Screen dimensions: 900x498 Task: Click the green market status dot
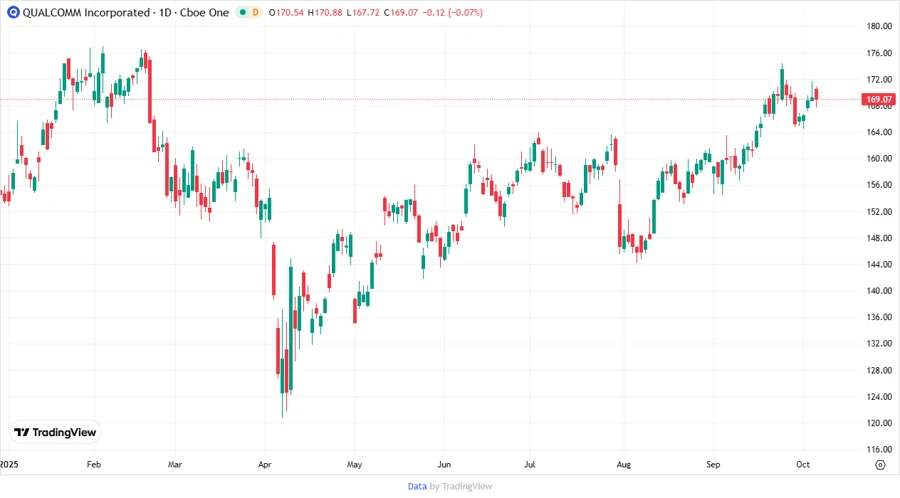pos(242,12)
